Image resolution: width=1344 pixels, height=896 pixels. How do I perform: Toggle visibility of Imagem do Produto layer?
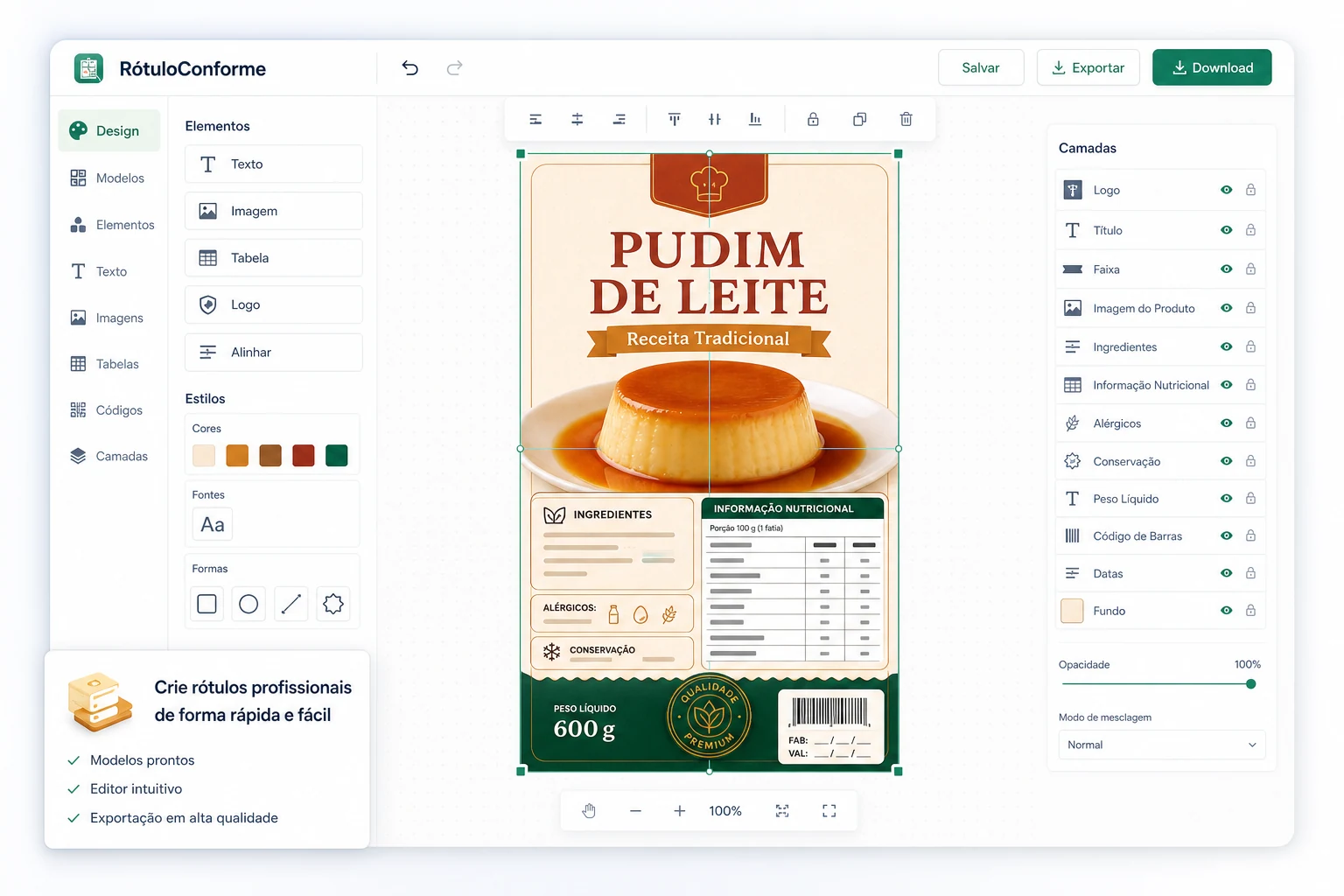tap(1227, 308)
